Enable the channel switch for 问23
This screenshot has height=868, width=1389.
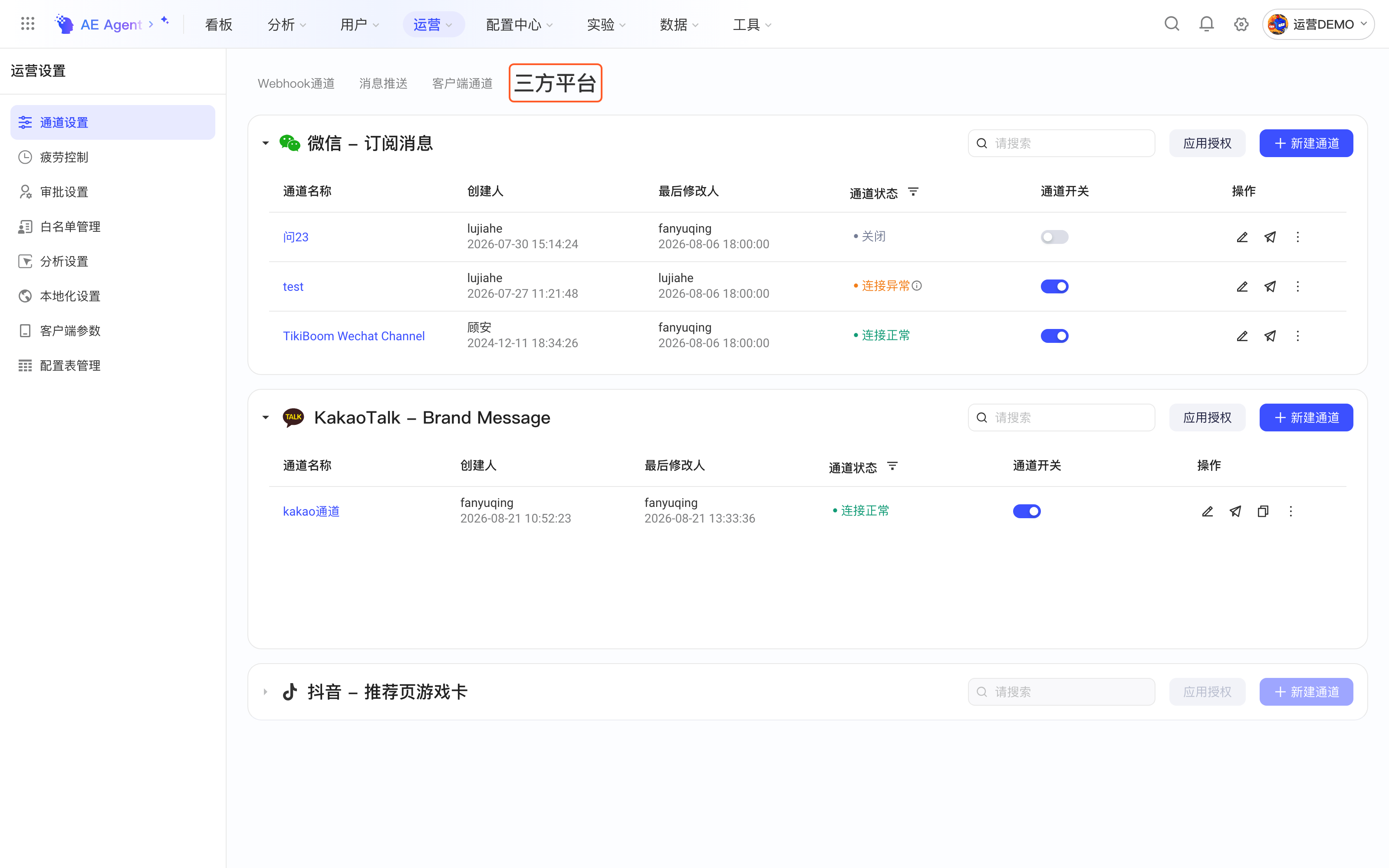1054,237
